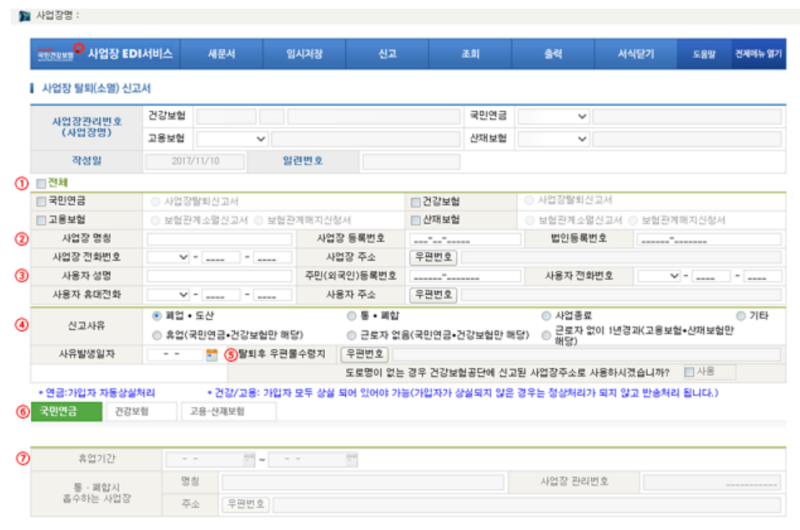Open the calendar icon for 사유발생일자
Screen dimensions: 800x530
(x=211, y=355)
